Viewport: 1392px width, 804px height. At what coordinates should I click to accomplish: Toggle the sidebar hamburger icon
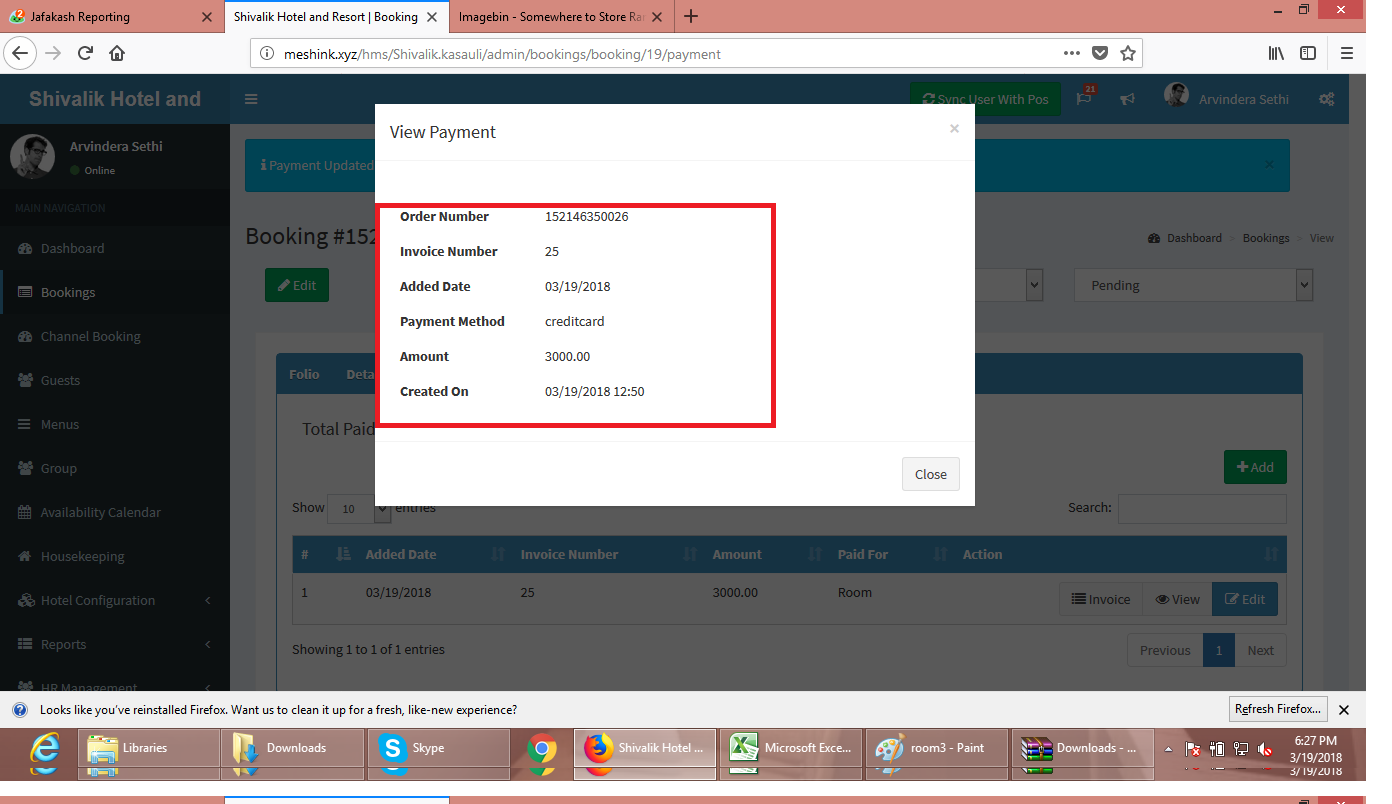pyautogui.click(x=251, y=99)
